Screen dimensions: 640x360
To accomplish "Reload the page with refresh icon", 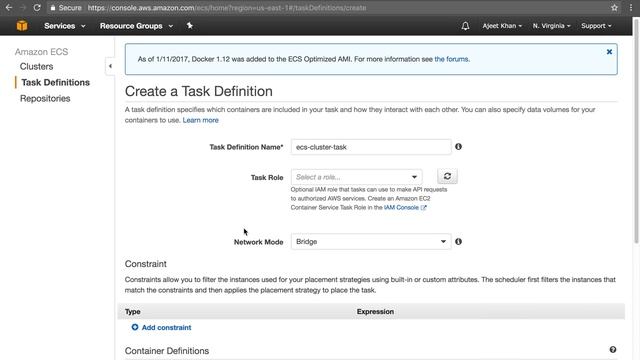I will [x=37, y=7].
